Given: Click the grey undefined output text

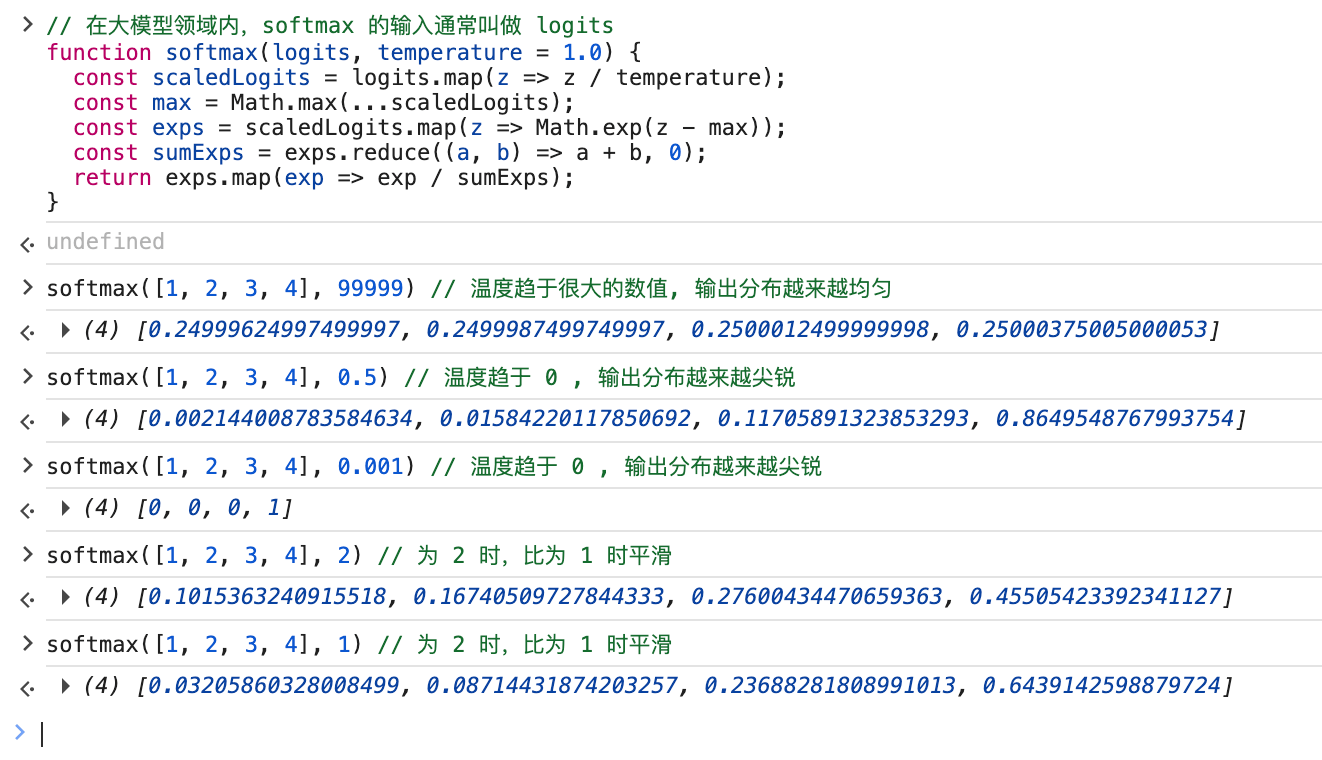Looking at the screenshot, I should tap(105, 242).
